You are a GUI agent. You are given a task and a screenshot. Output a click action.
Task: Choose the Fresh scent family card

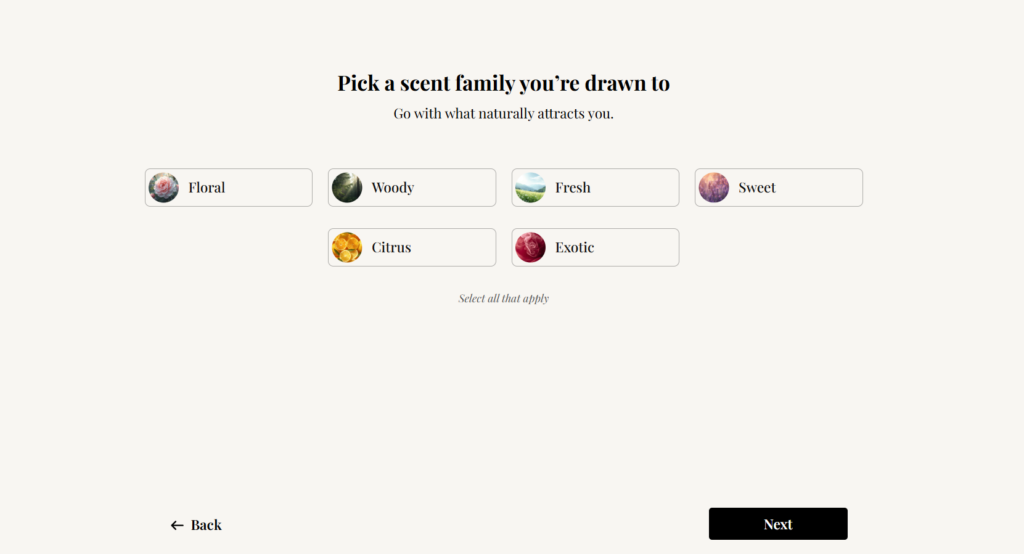[x=596, y=187]
